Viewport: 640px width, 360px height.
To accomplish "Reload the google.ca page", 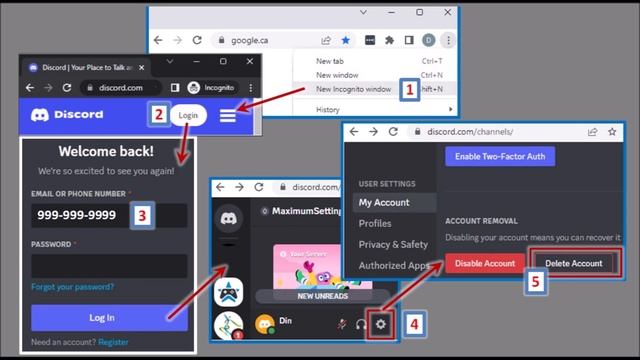I will click(x=197, y=40).
